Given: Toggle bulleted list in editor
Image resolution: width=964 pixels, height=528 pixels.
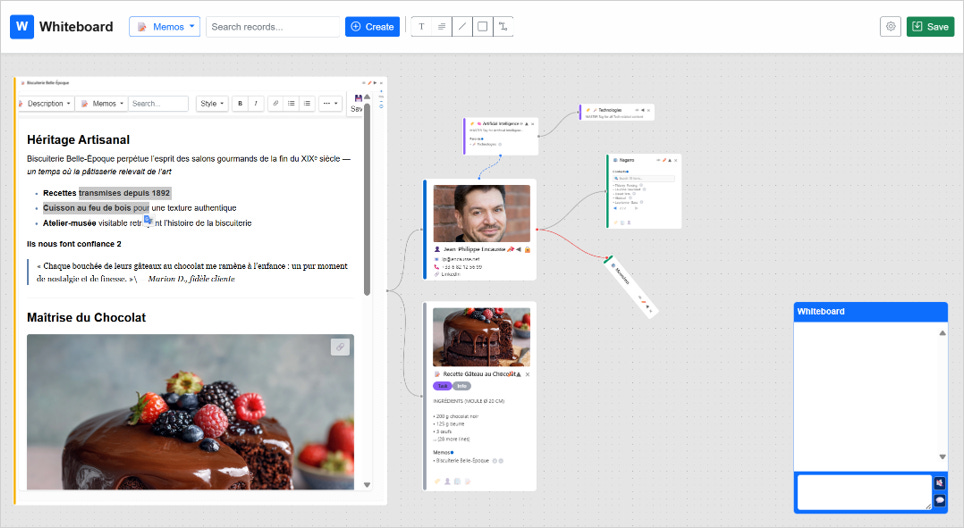Looking at the screenshot, I should point(291,103).
